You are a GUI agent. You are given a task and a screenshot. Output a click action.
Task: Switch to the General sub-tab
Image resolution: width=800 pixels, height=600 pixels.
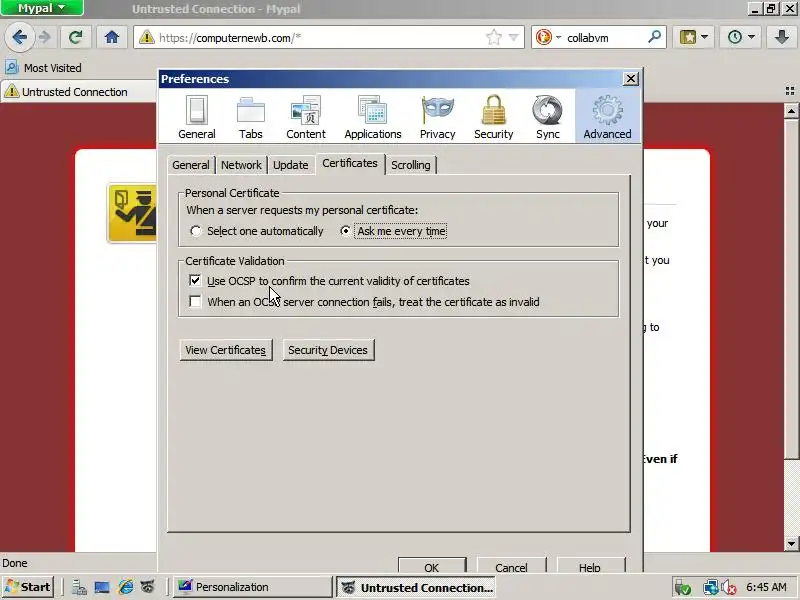click(191, 165)
